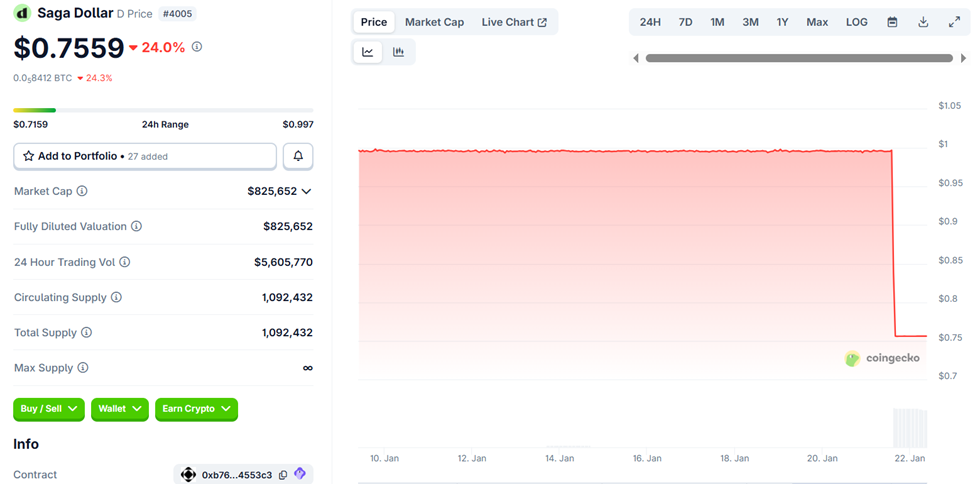Switch to line chart view
The width and height of the screenshot is (975, 484).
pyautogui.click(x=367, y=52)
